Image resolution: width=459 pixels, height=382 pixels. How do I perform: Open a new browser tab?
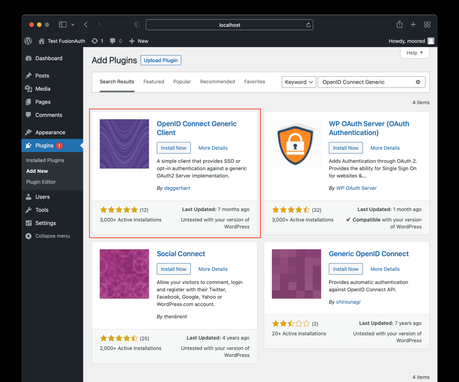[413, 25]
